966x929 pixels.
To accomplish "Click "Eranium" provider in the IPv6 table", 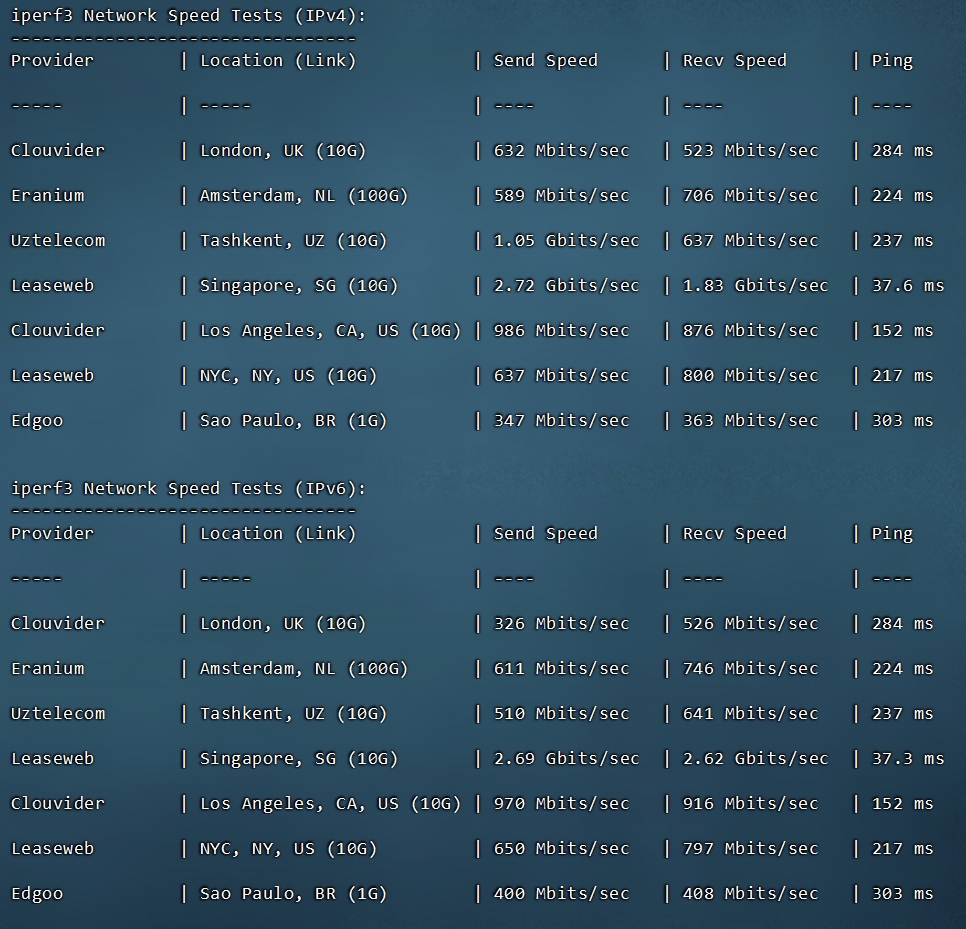I will [47, 669].
